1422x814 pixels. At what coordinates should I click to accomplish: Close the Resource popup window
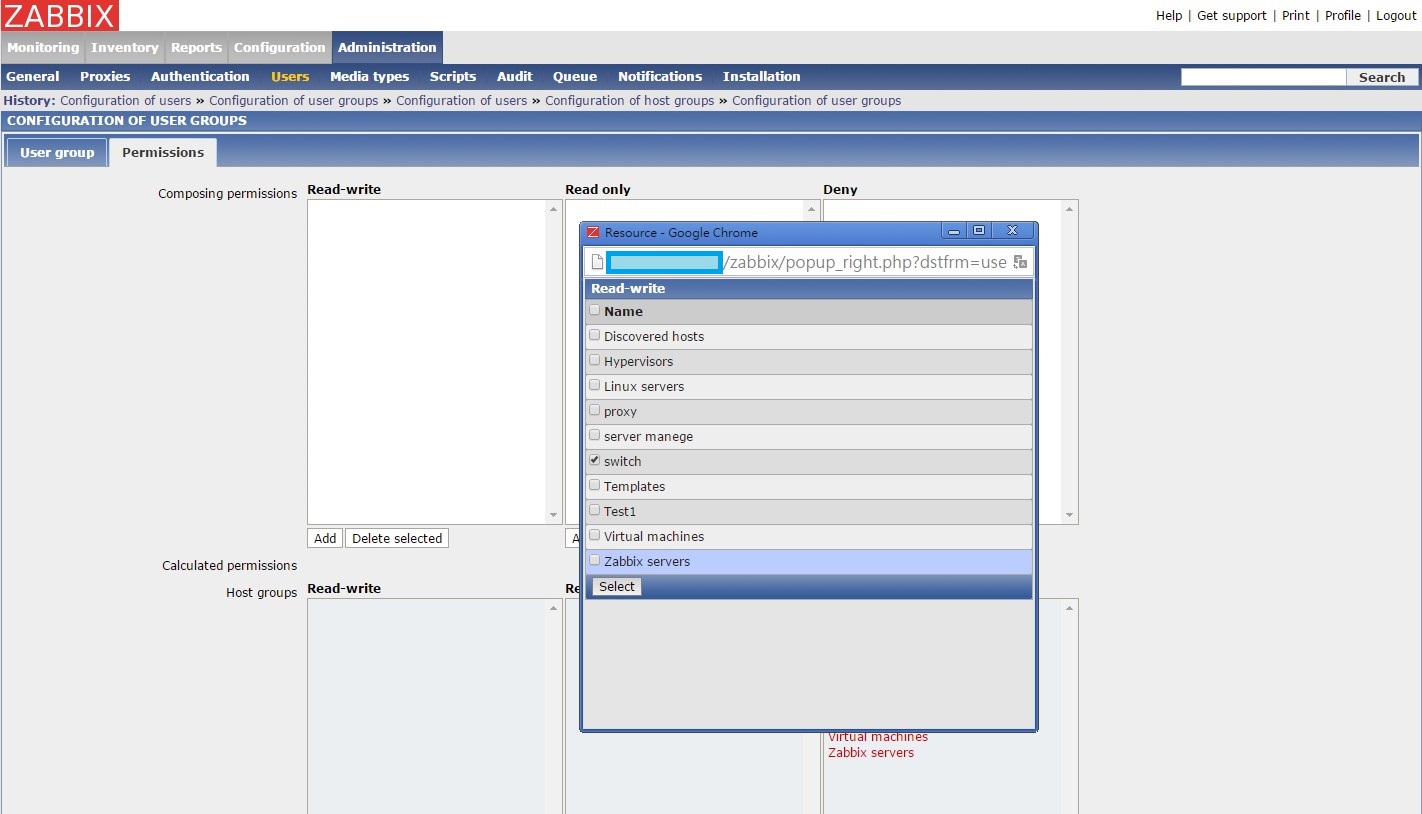pos(1012,231)
